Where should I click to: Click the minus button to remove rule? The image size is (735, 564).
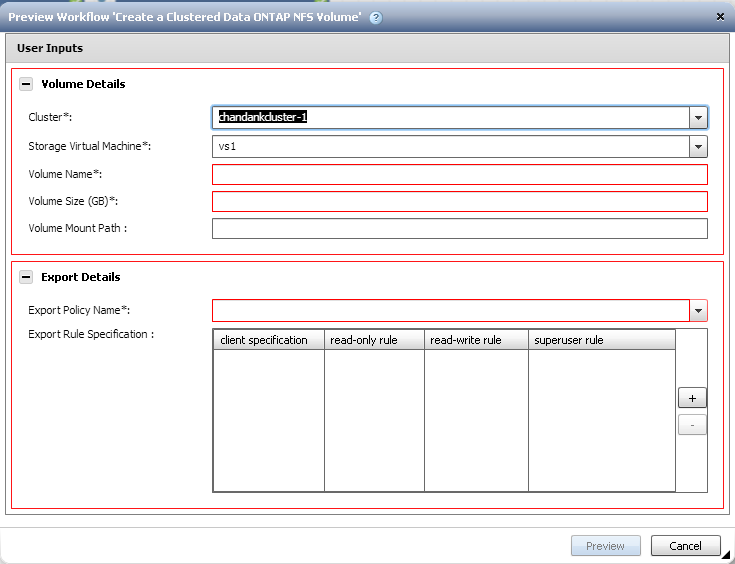pos(692,425)
